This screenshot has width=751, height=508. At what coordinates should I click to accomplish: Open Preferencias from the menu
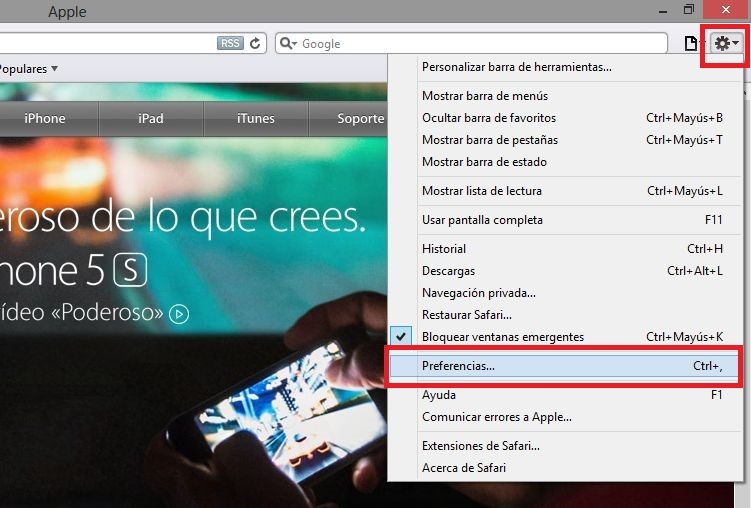(x=564, y=366)
